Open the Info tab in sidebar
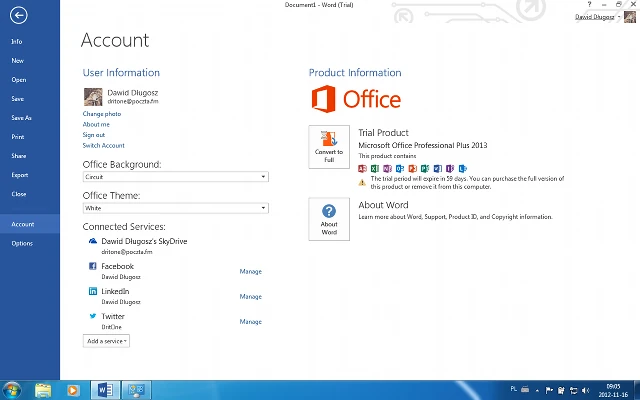The width and height of the screenshot is (640, 400). tap(17, 41)
